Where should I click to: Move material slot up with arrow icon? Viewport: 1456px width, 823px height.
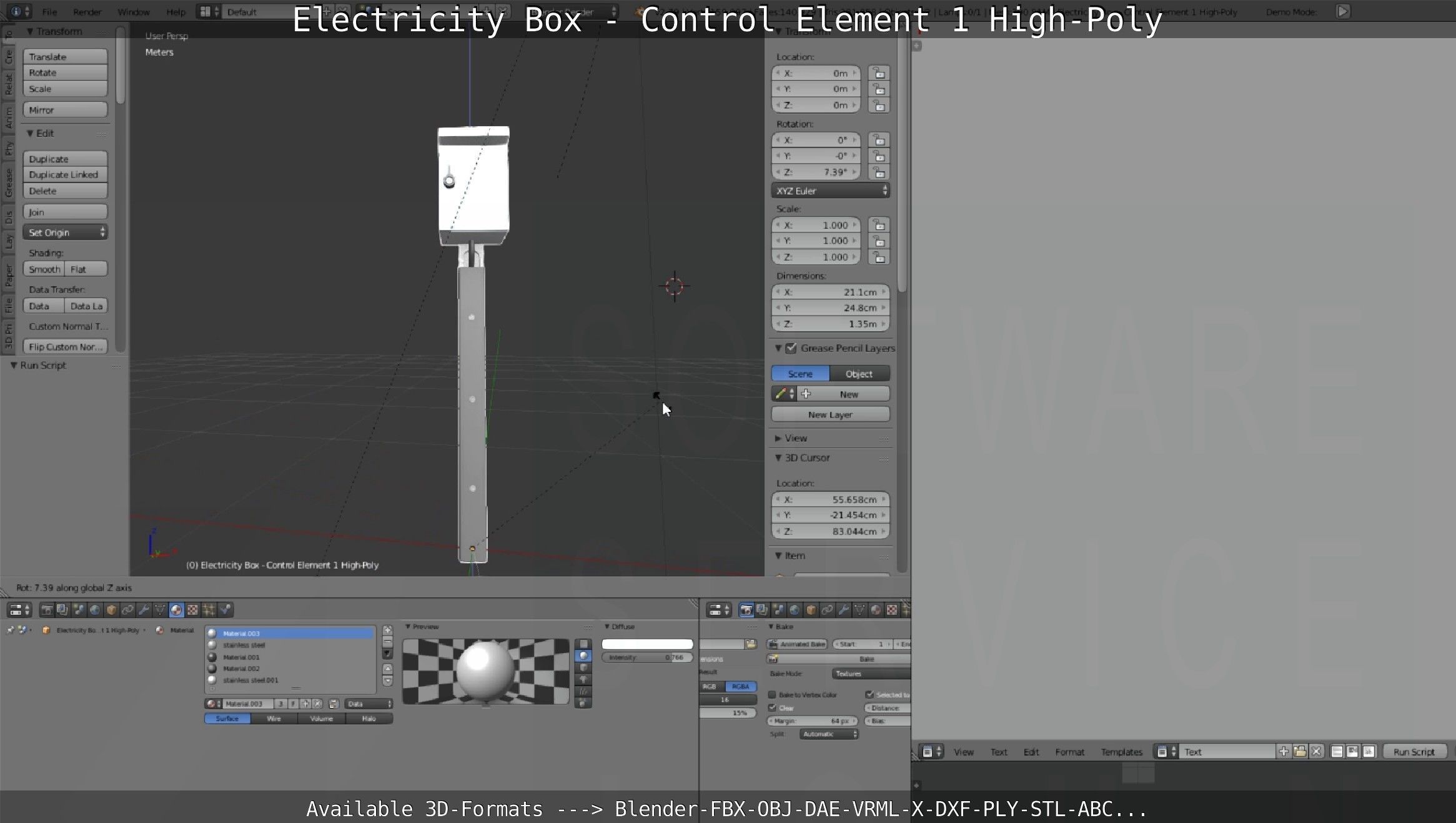click(387, 669)
